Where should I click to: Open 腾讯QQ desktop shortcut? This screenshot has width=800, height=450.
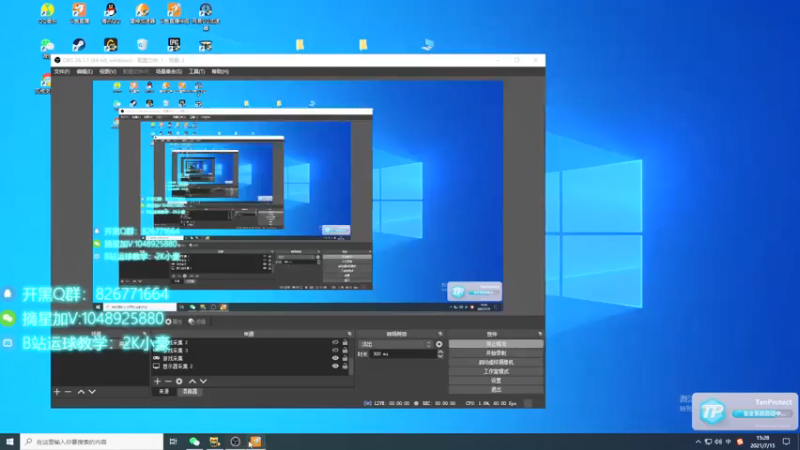(110, 13)
